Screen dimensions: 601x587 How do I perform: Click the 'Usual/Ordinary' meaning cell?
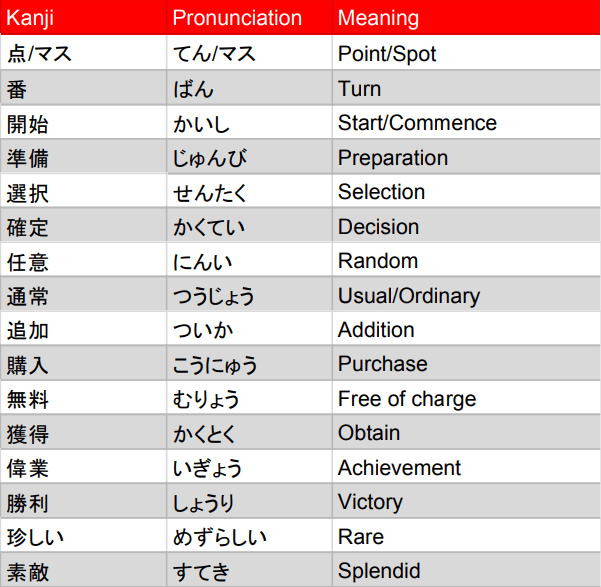(x=408, y=296)
